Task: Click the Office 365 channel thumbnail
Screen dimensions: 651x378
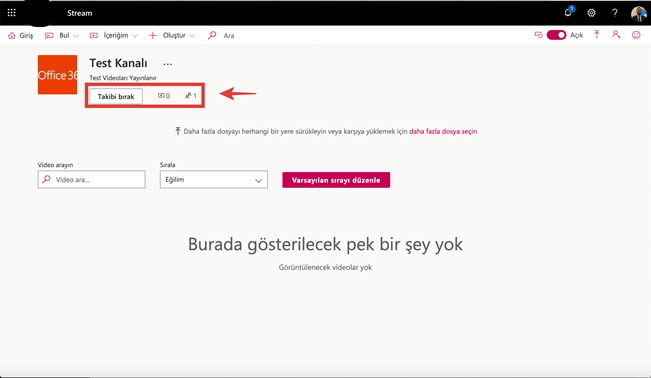Action: click(x=57, y=75)
